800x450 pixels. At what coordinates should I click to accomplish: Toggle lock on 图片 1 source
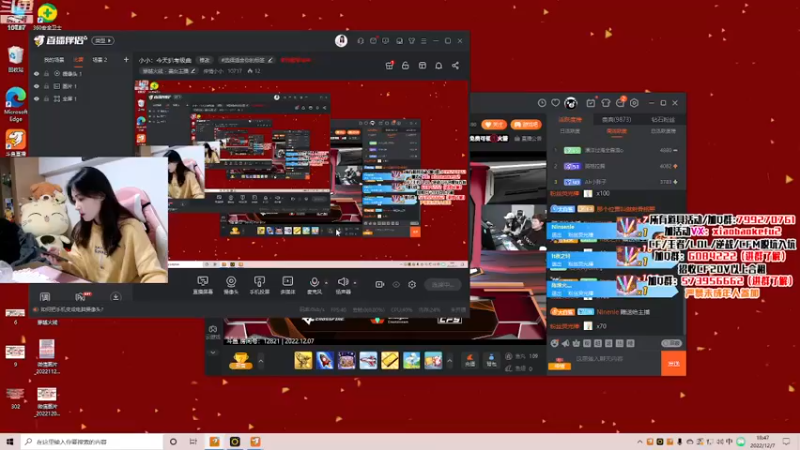pyautogui.click(x=46, y=86)
